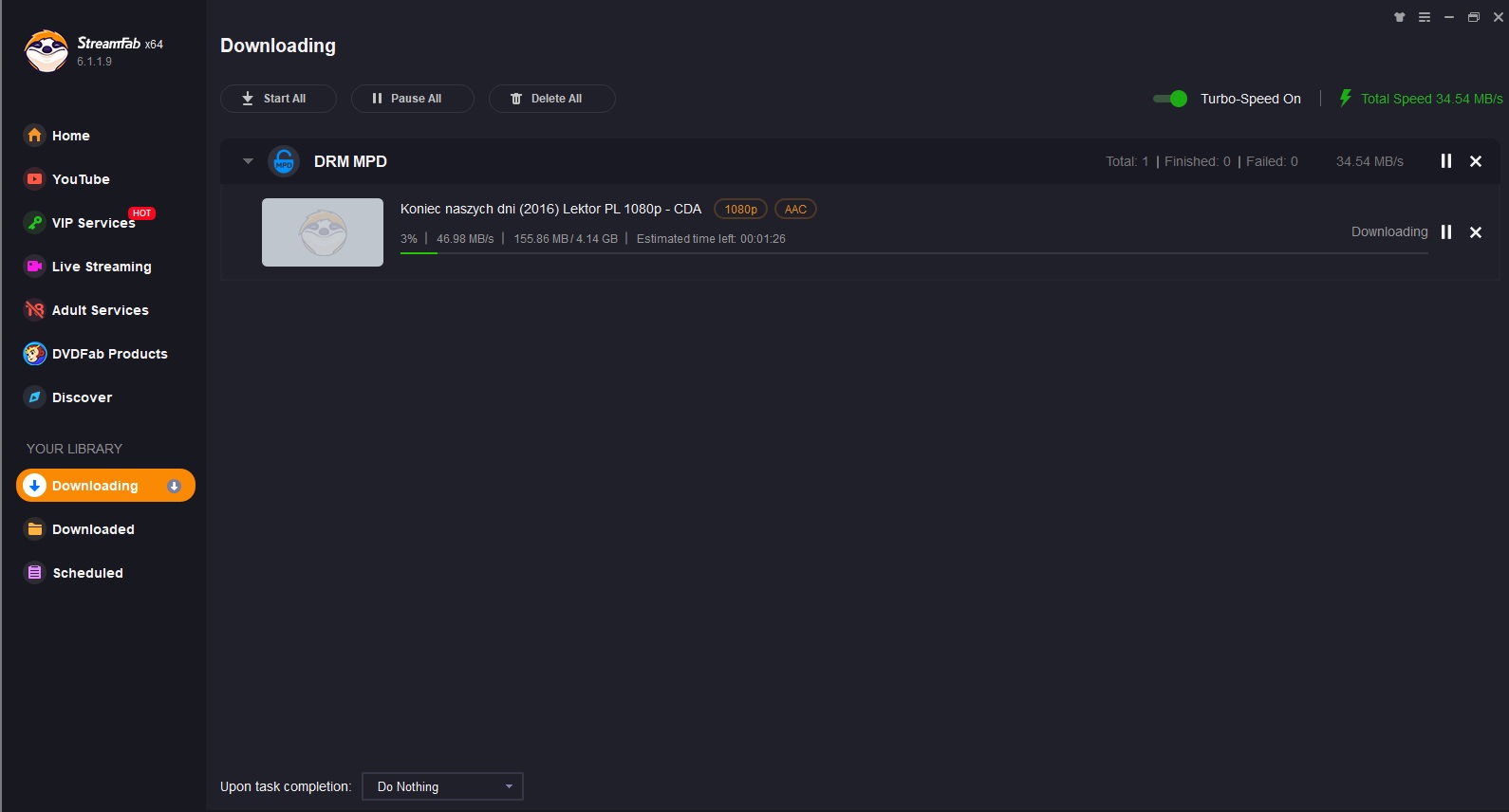
Task: Click the DRM MPD group title
Action: (350, 161)
